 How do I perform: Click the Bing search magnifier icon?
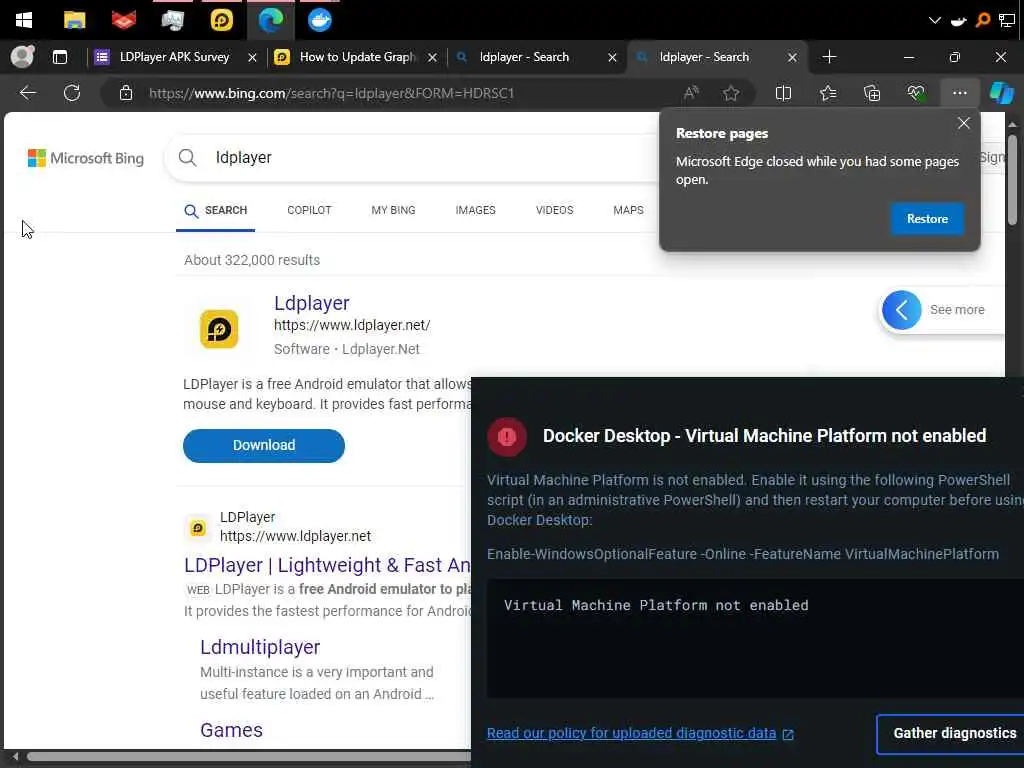point(187,157)
